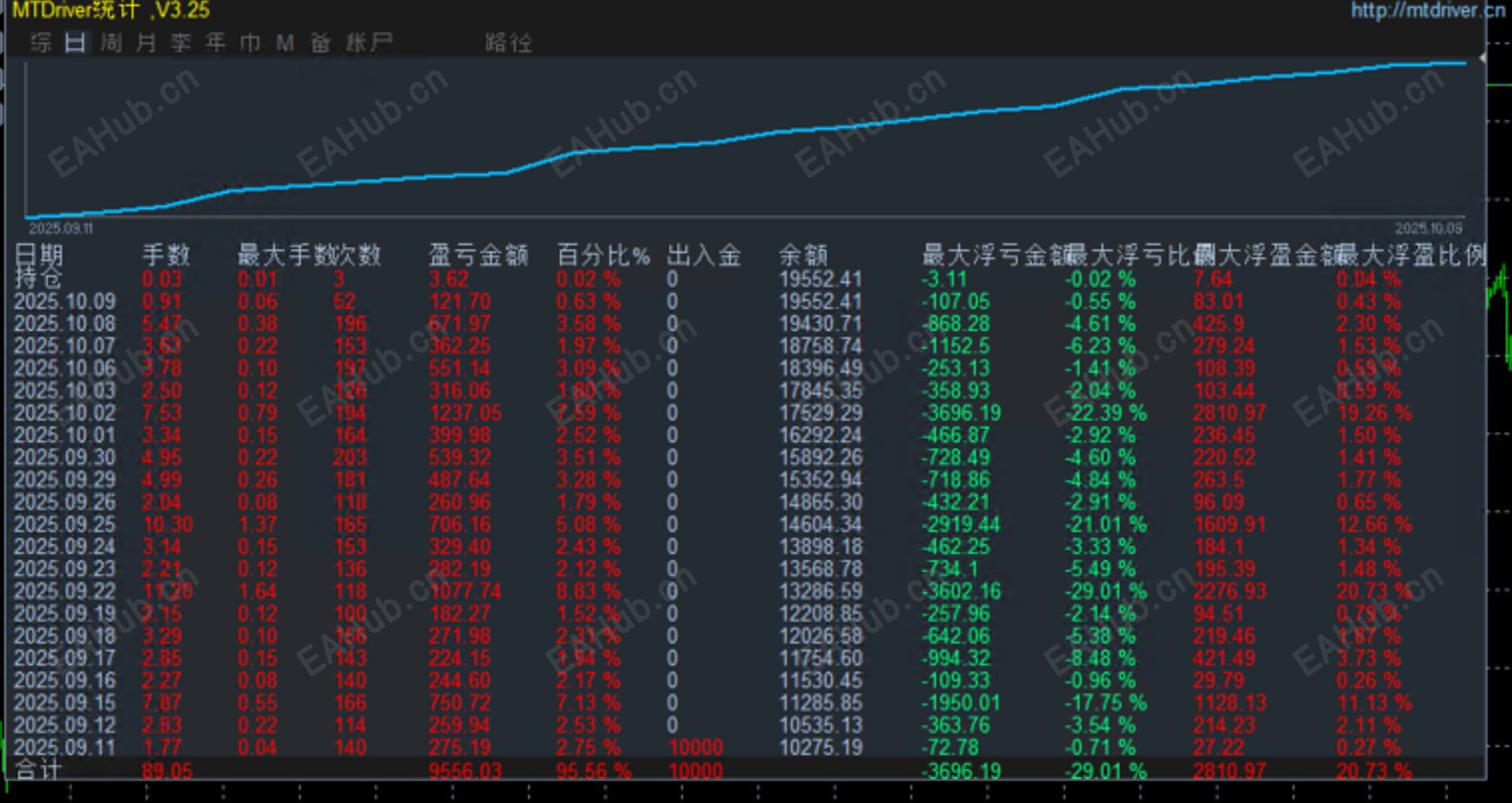Select the 2025.10.07 date row
This screenshot has width=1512, height=803.
pos(65,346)
